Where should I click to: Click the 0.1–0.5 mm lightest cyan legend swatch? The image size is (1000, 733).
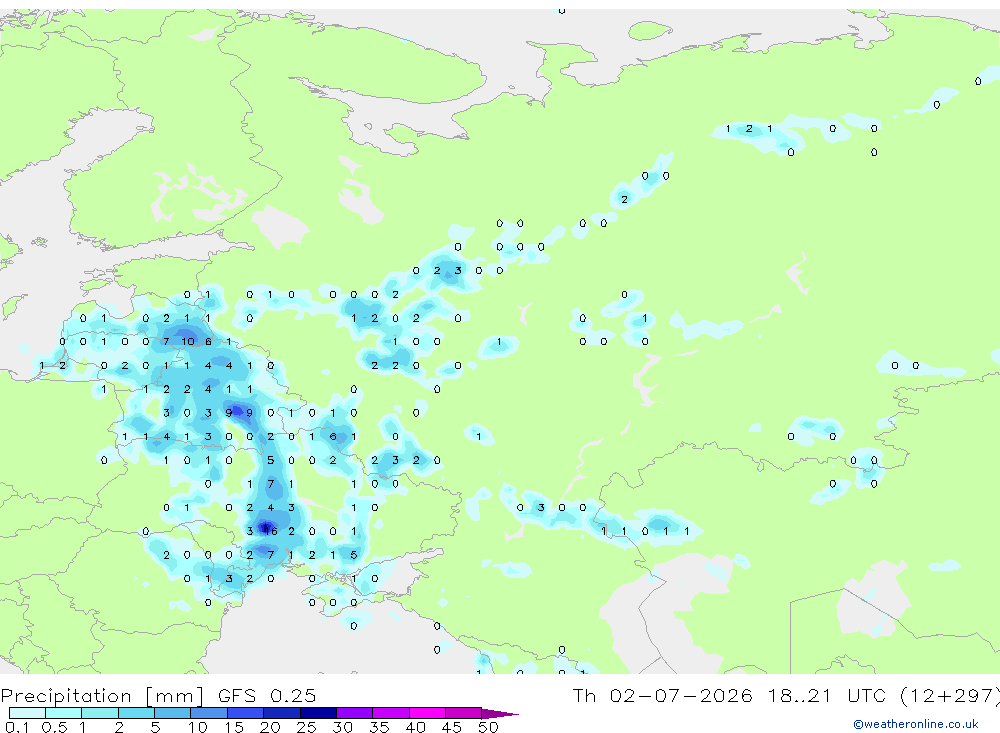(x=27, y=713)
